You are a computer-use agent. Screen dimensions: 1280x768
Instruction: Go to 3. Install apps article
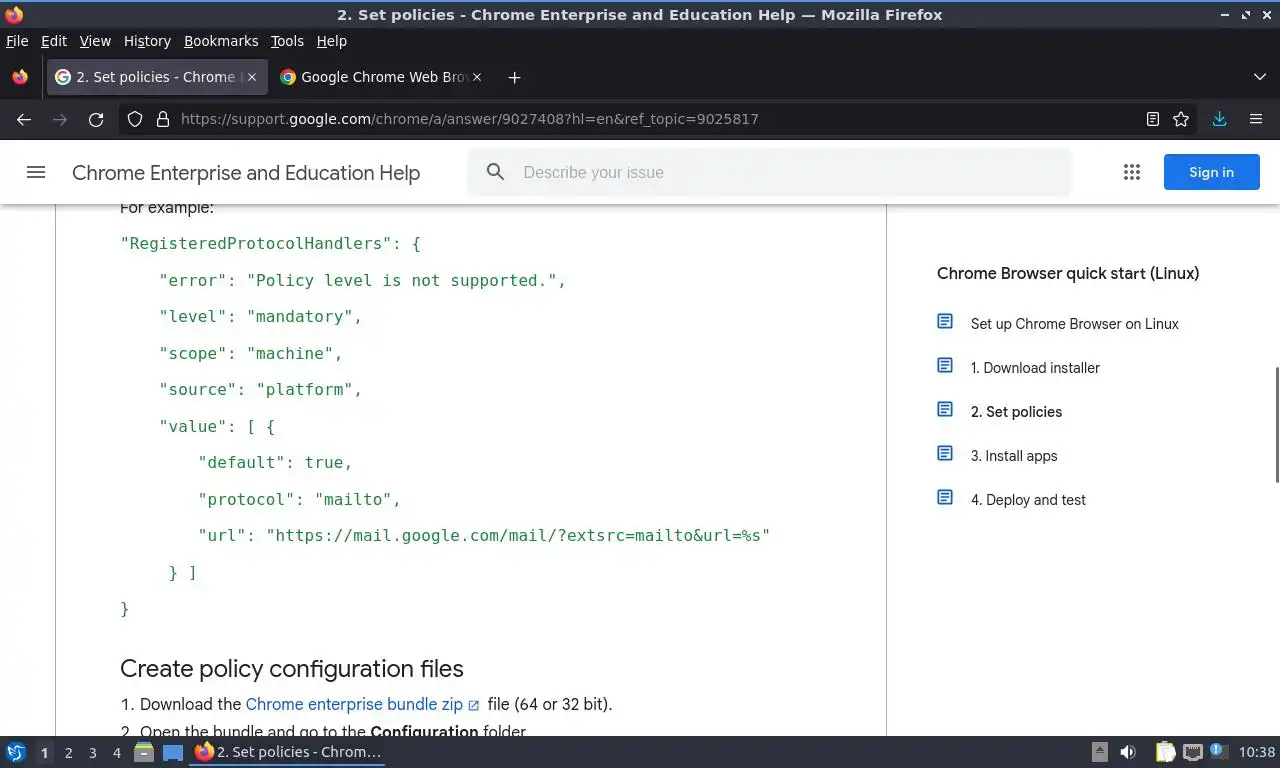coord(1014,456)
